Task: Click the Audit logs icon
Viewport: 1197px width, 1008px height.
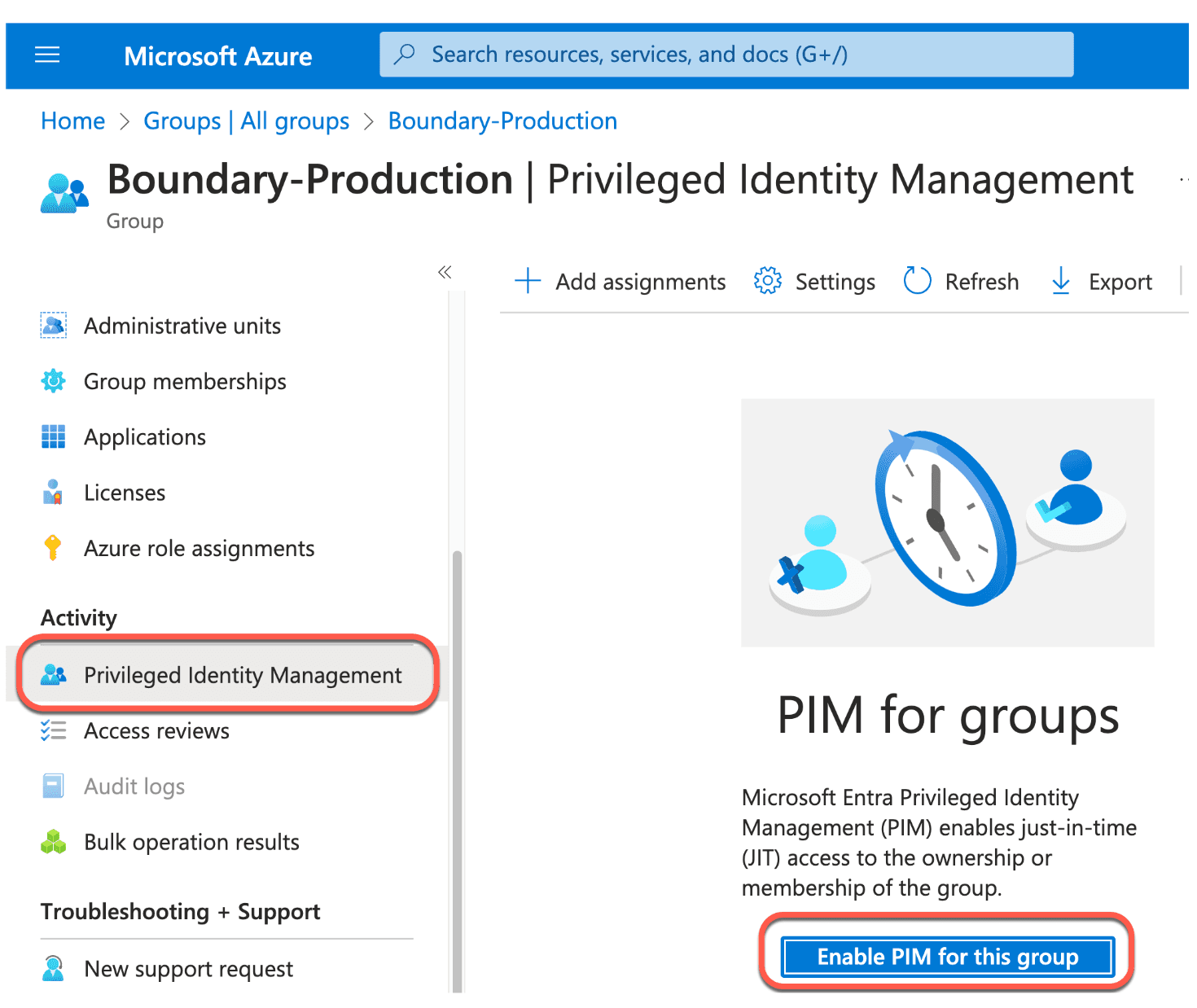Action: point(53,786)
